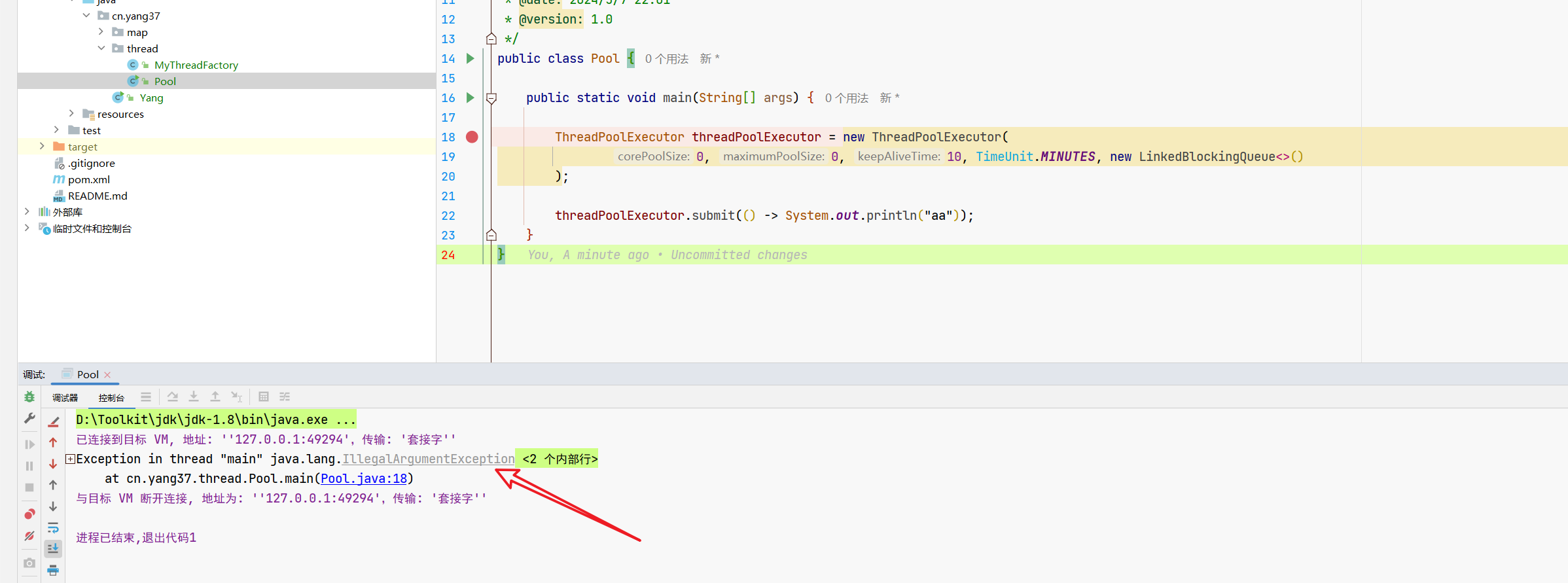Expand the folded exception stack trace
This screenshot has height=583, width=1568.
[x=70, y=459]
